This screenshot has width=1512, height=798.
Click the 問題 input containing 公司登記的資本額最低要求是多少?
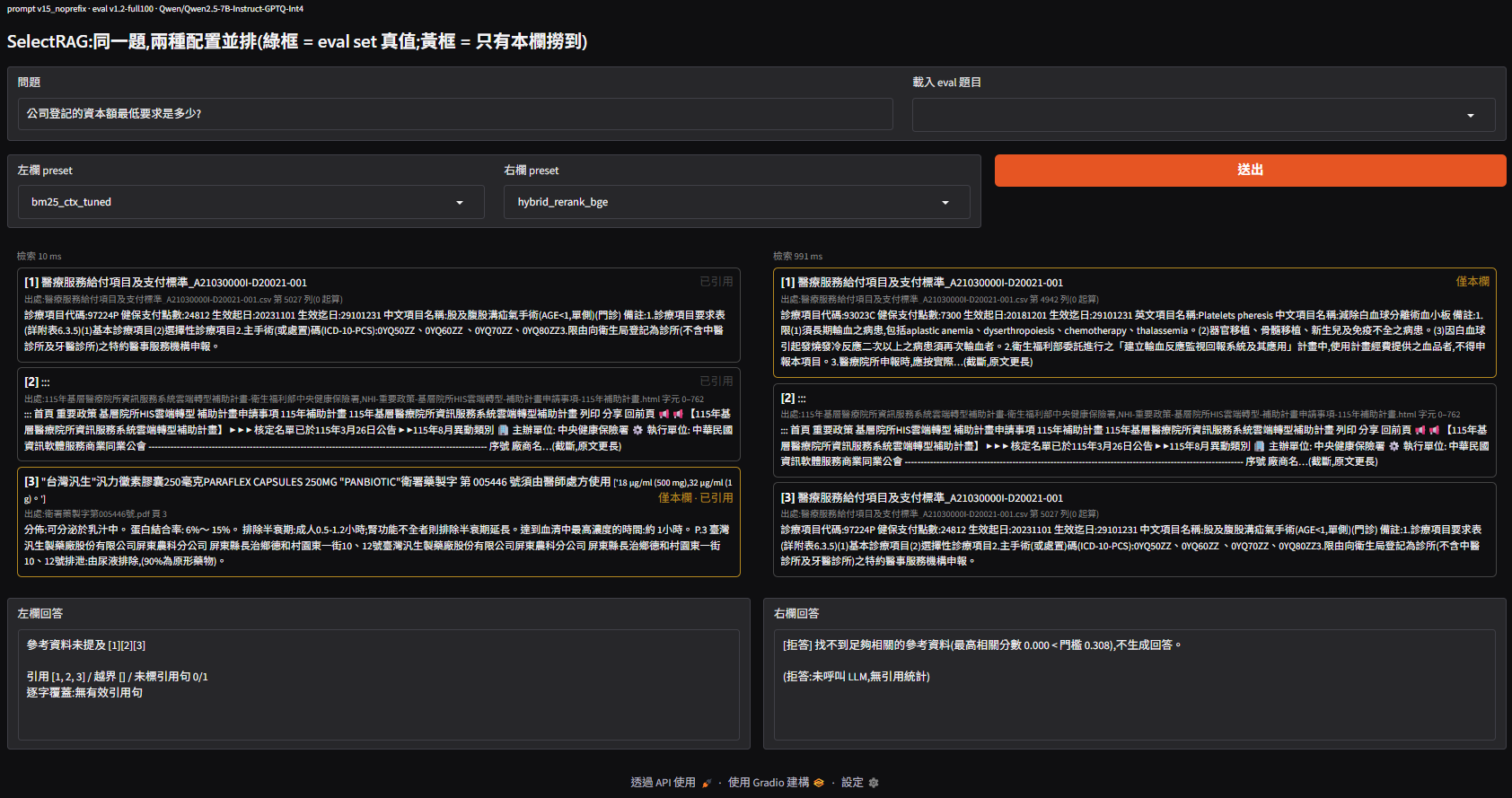click(x=455, y=114)
